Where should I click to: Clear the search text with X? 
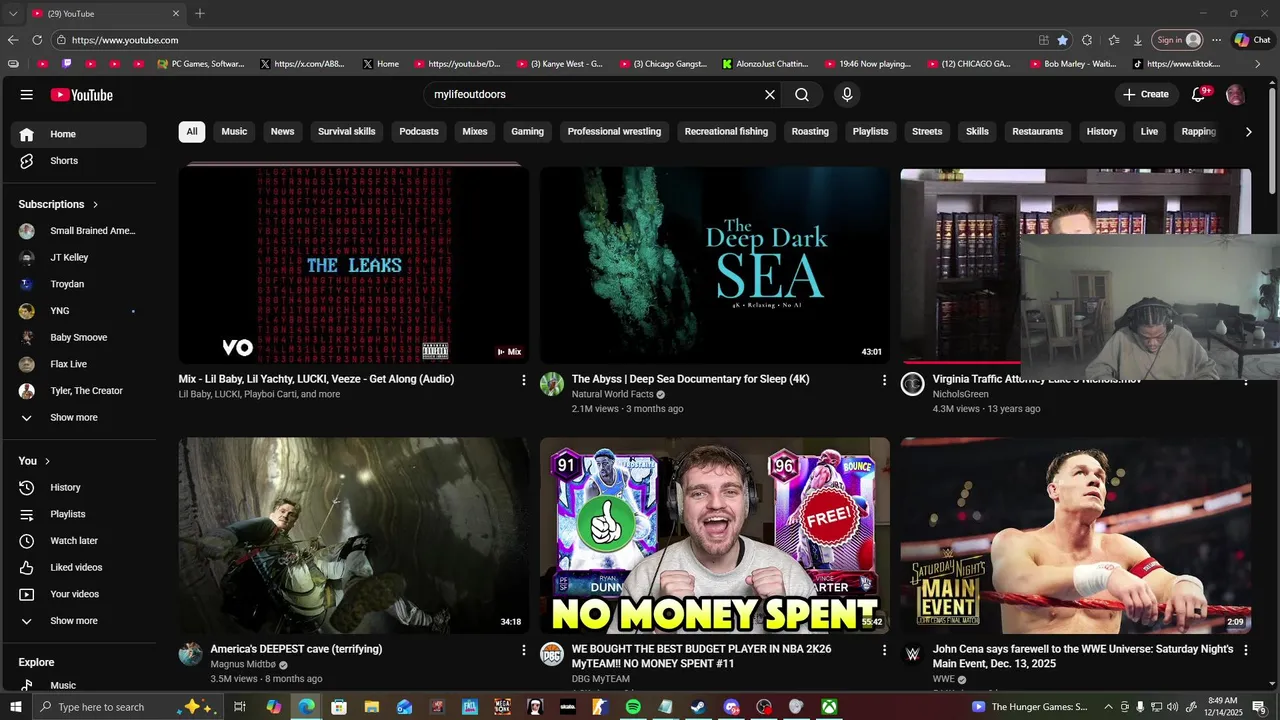(x=770, y=95)
